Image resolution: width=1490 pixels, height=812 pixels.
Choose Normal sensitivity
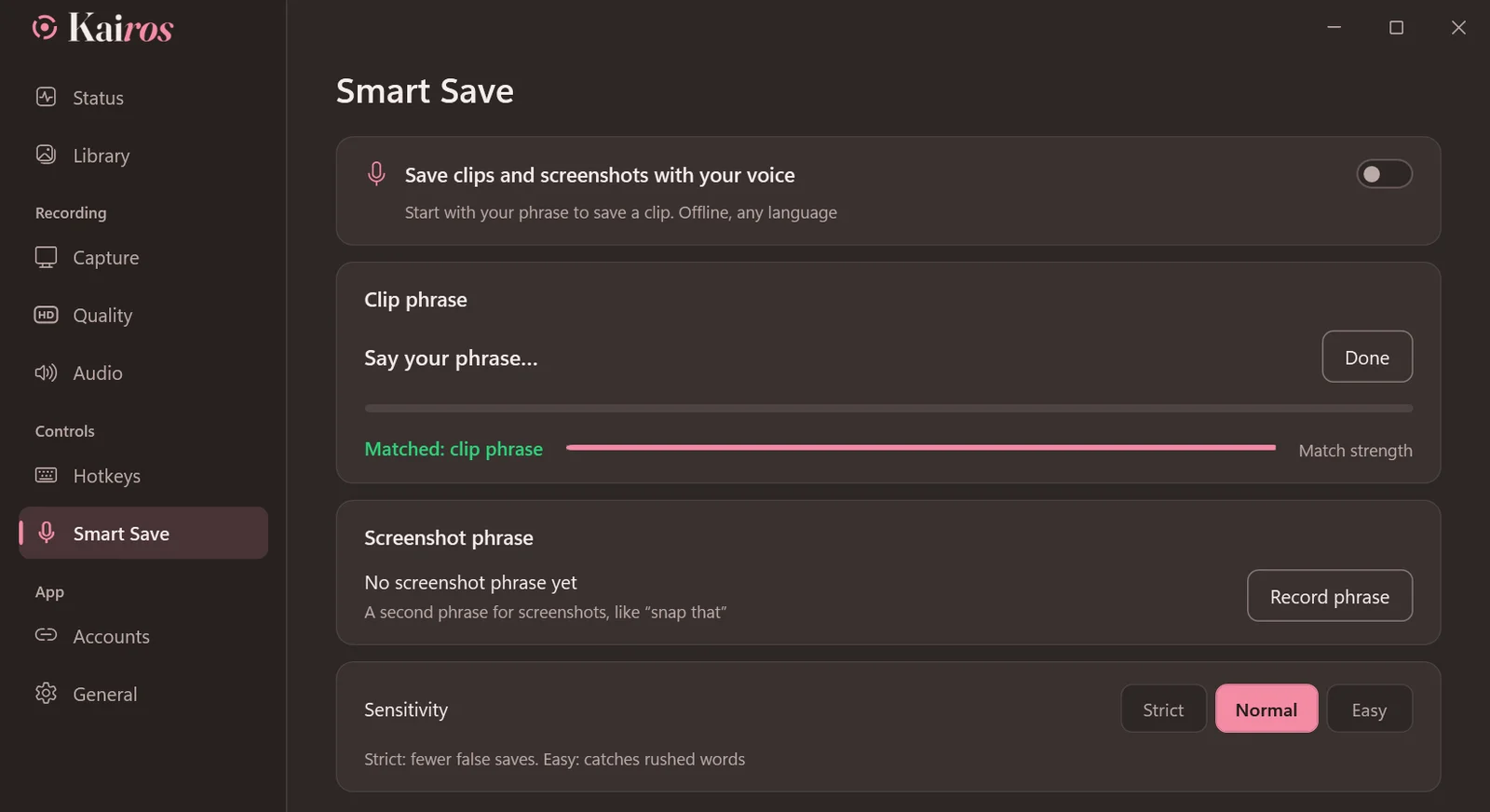point(1266,710)
